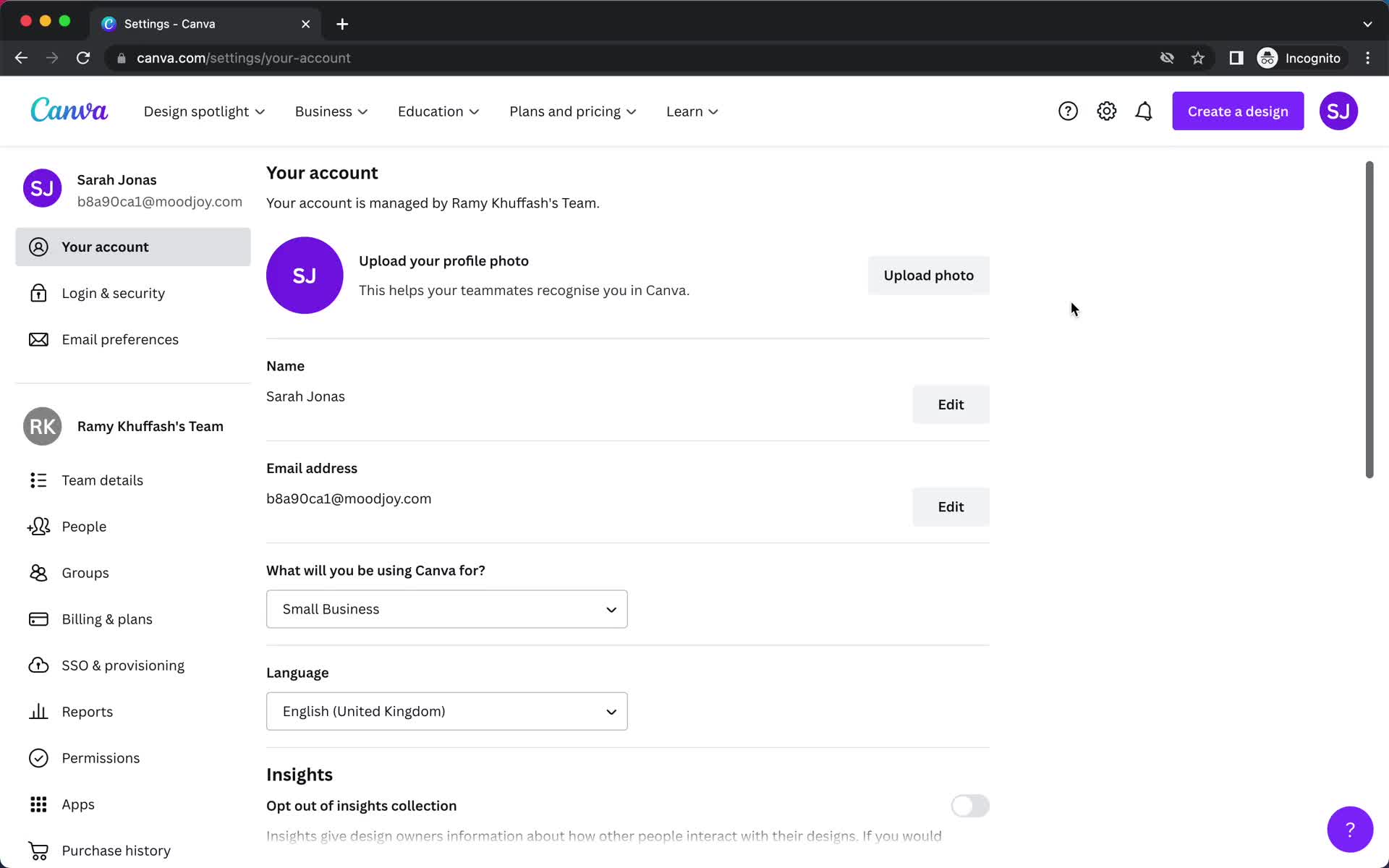1389x868 pixels.
Task: Bookmark page with star icon
Action: pyautogui.click(x=1198, y=58)
